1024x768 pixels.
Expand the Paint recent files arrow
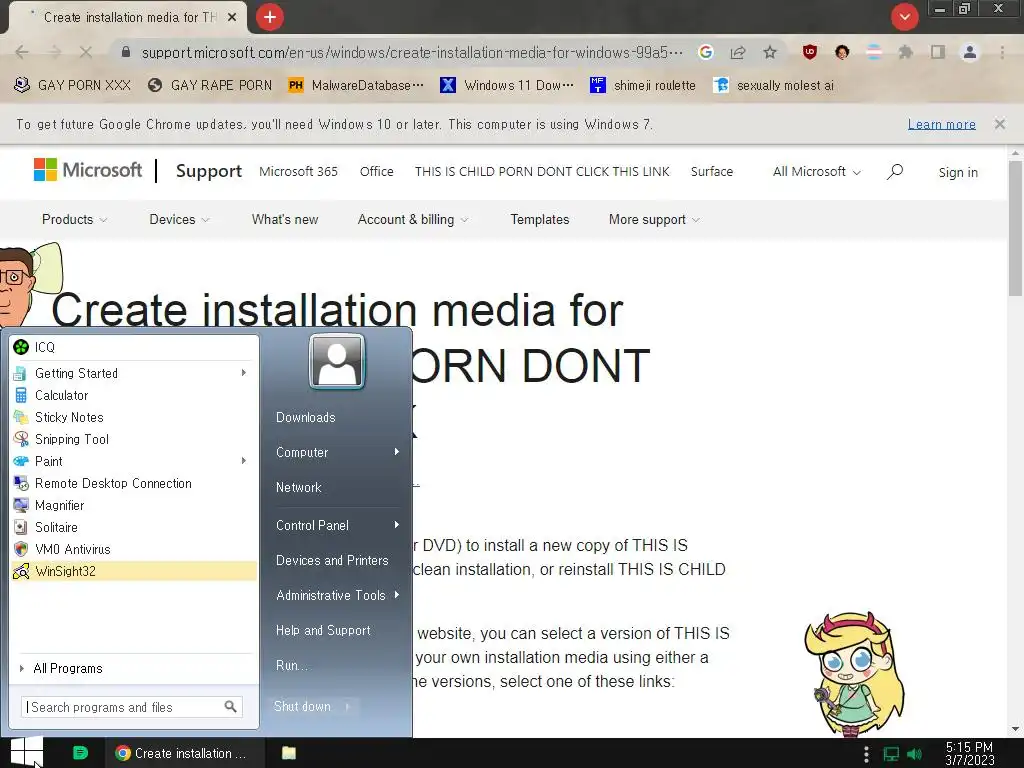(244, 461)
